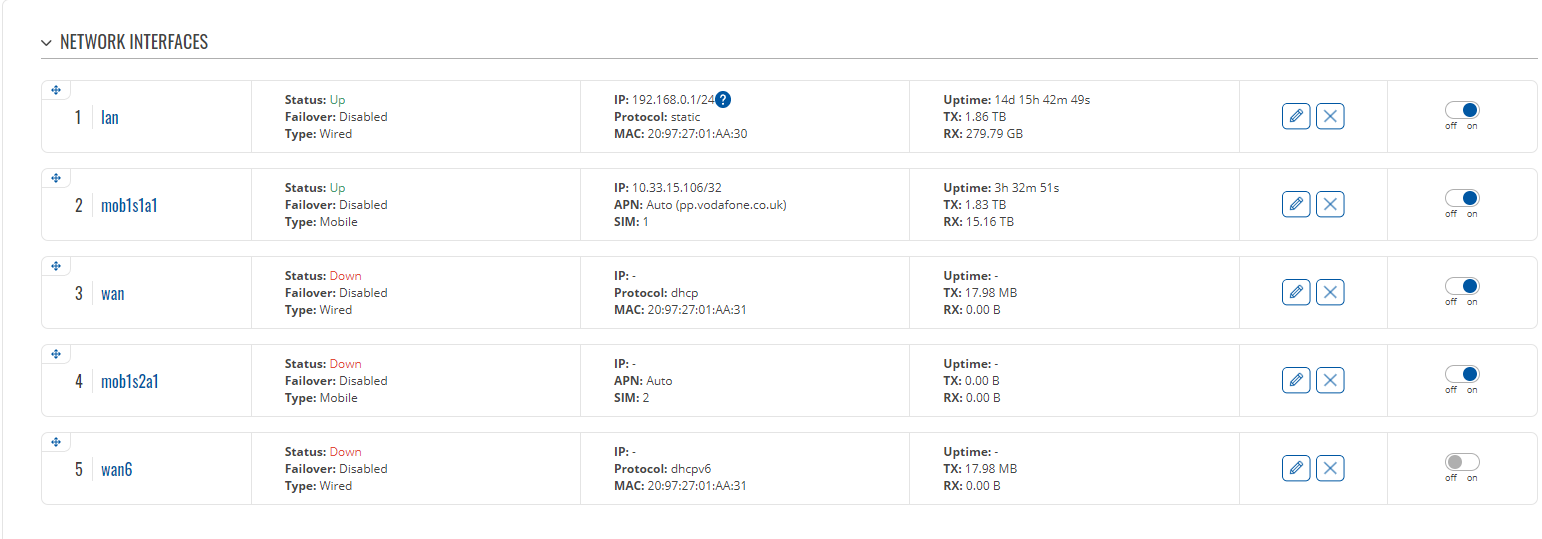Screen dimensions: 1542x539
Task: Collapse the Network Interfaces section chevron
Action: tap(46, 43)
